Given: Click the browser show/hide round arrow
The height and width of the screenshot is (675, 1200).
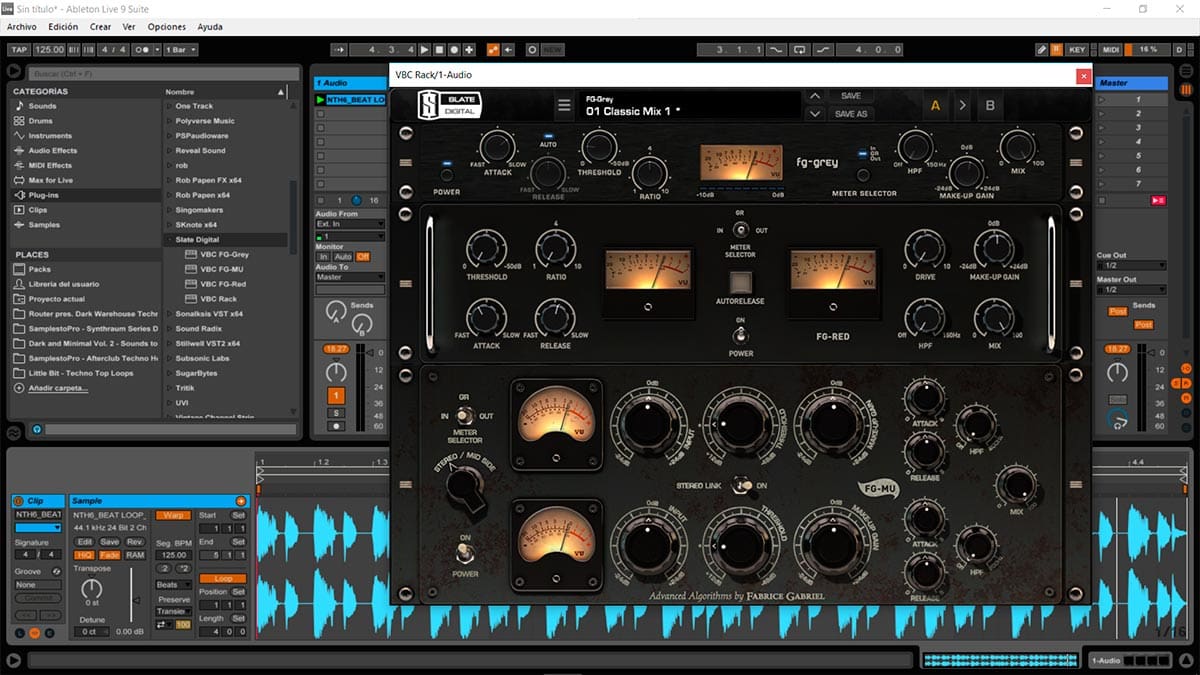Looking at the screenshot, I should coord(14,72).
